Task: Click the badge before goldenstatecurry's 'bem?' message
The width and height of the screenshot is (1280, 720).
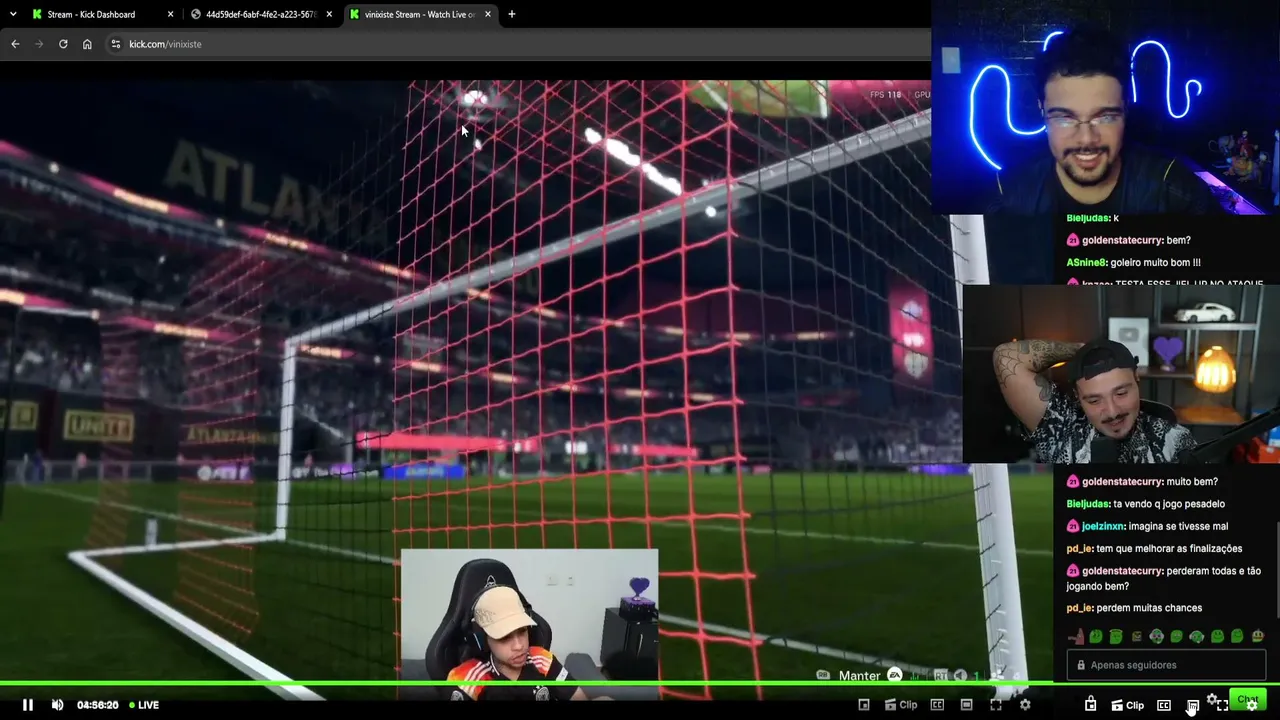Action: click(x=1073, y=240)
